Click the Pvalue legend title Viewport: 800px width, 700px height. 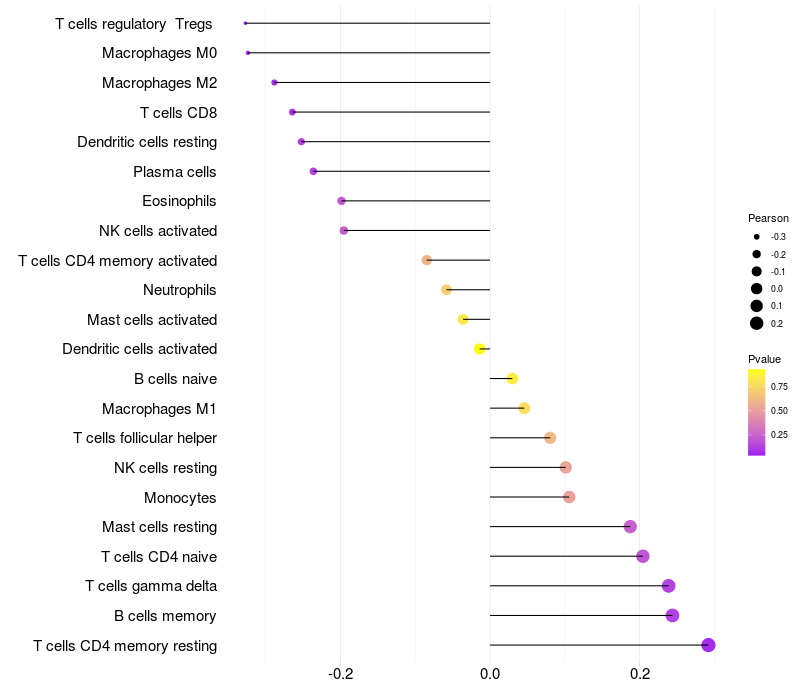[764, 359]
